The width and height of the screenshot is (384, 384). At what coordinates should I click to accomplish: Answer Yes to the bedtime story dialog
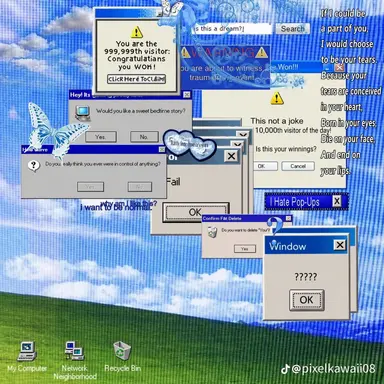pos(100,137)
